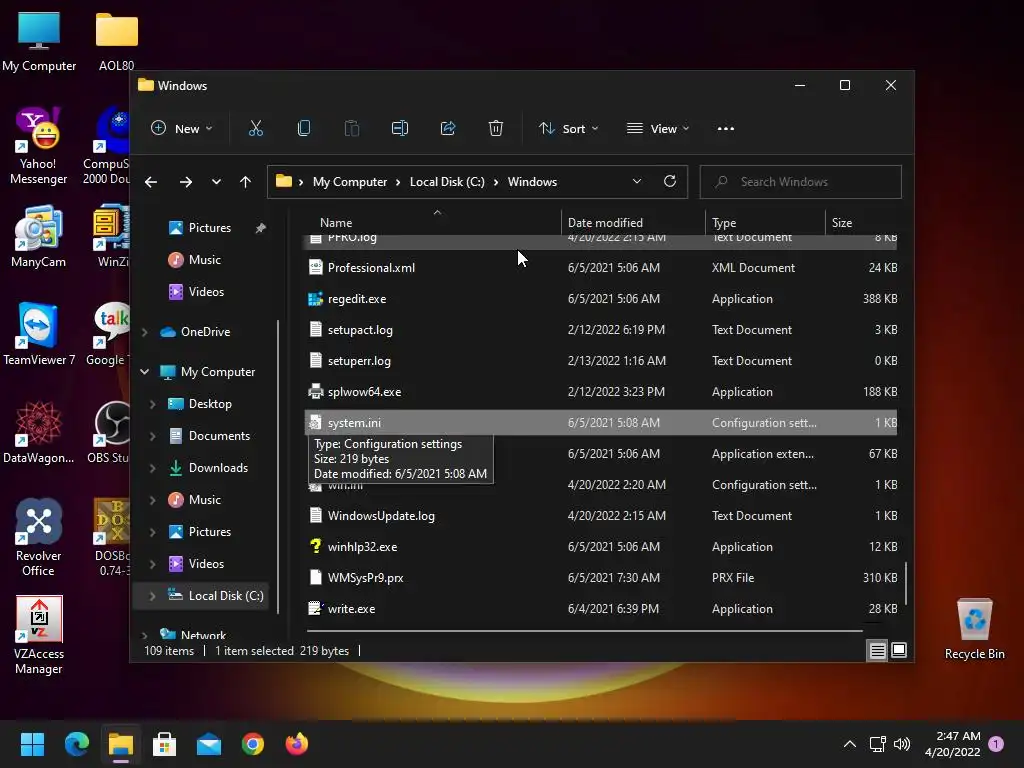The width and height of the screenshot is (1024, 768).
Task: Open the Recycle Bin desktop icon
Action: pos(974,630)
